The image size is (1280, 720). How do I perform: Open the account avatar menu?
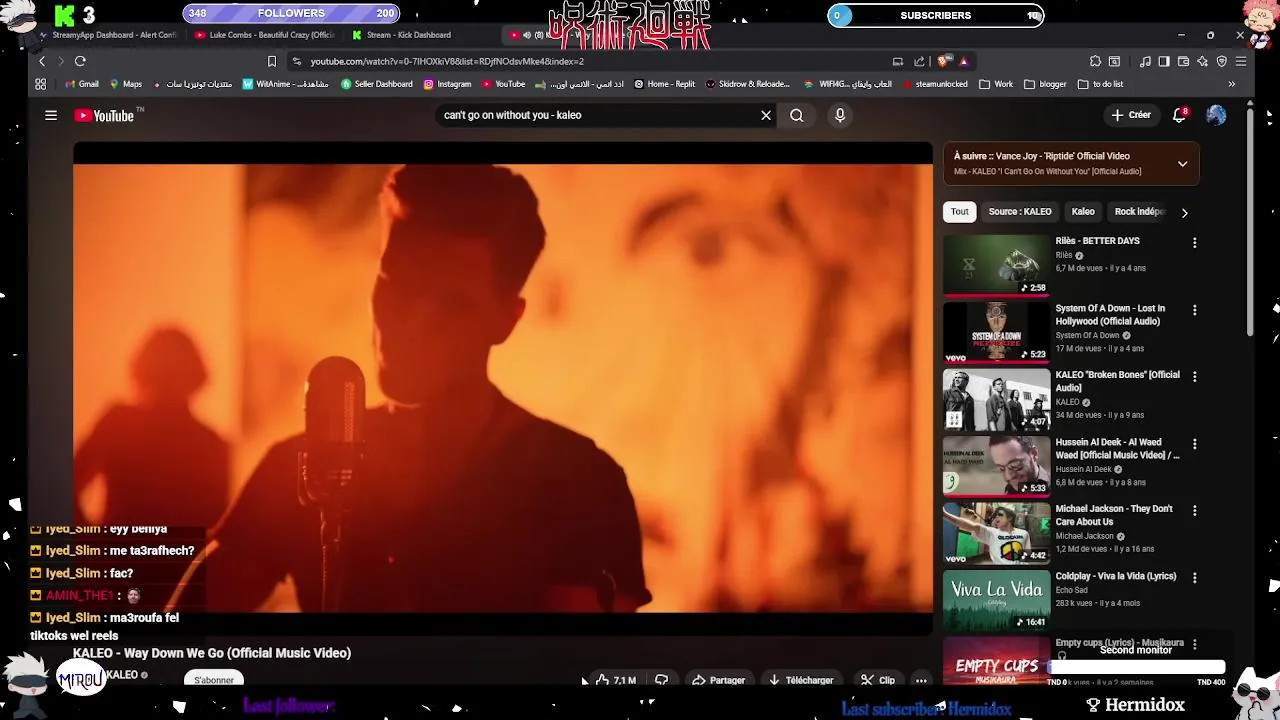(1216, 115)
